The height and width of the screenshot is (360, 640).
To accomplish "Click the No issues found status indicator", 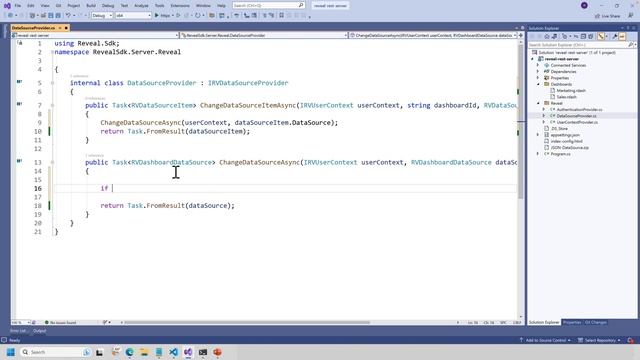I will [60, 322].
